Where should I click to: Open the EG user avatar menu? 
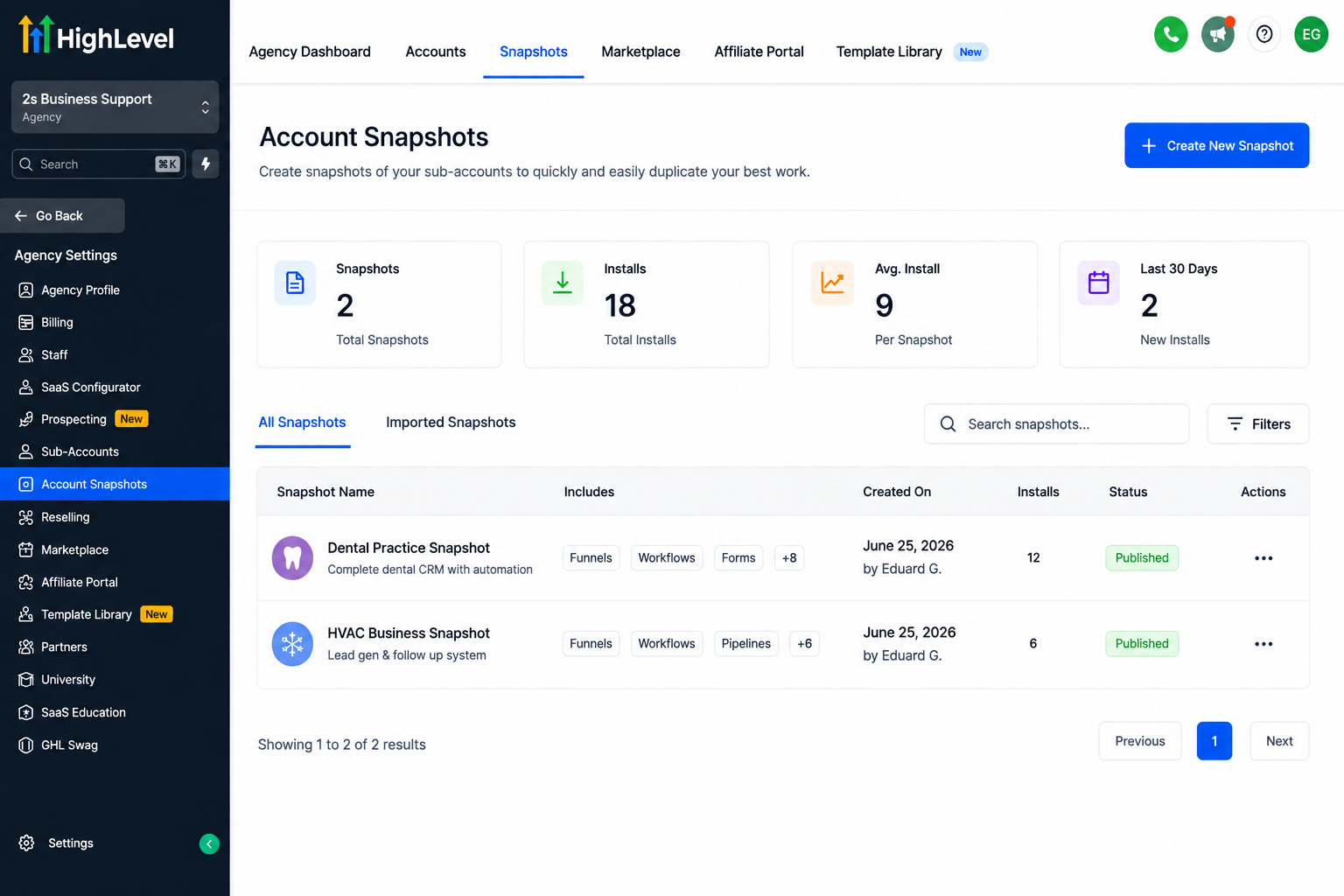tap(1311, 35)
